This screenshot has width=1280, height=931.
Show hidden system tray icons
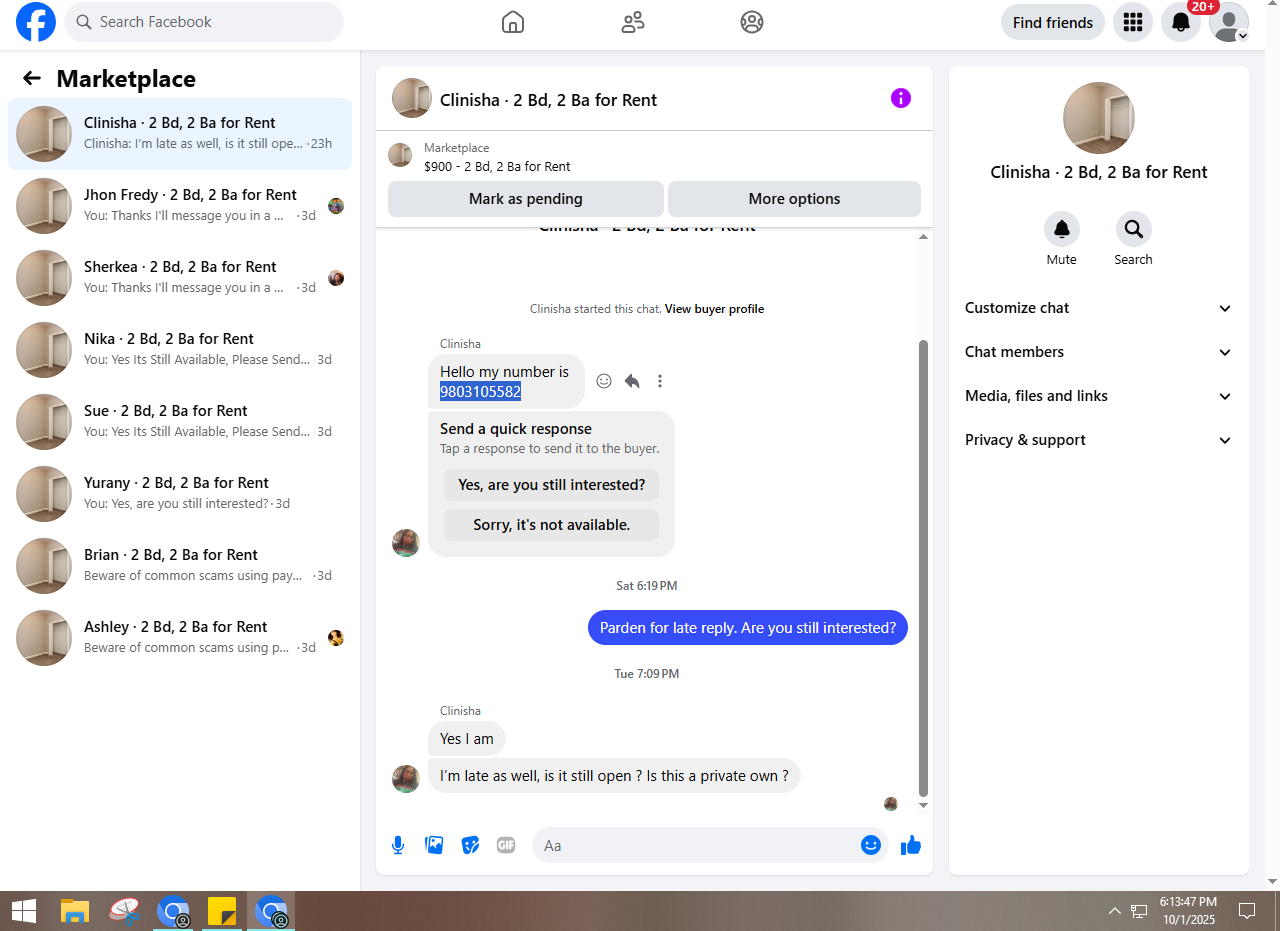click(1114, 911)
